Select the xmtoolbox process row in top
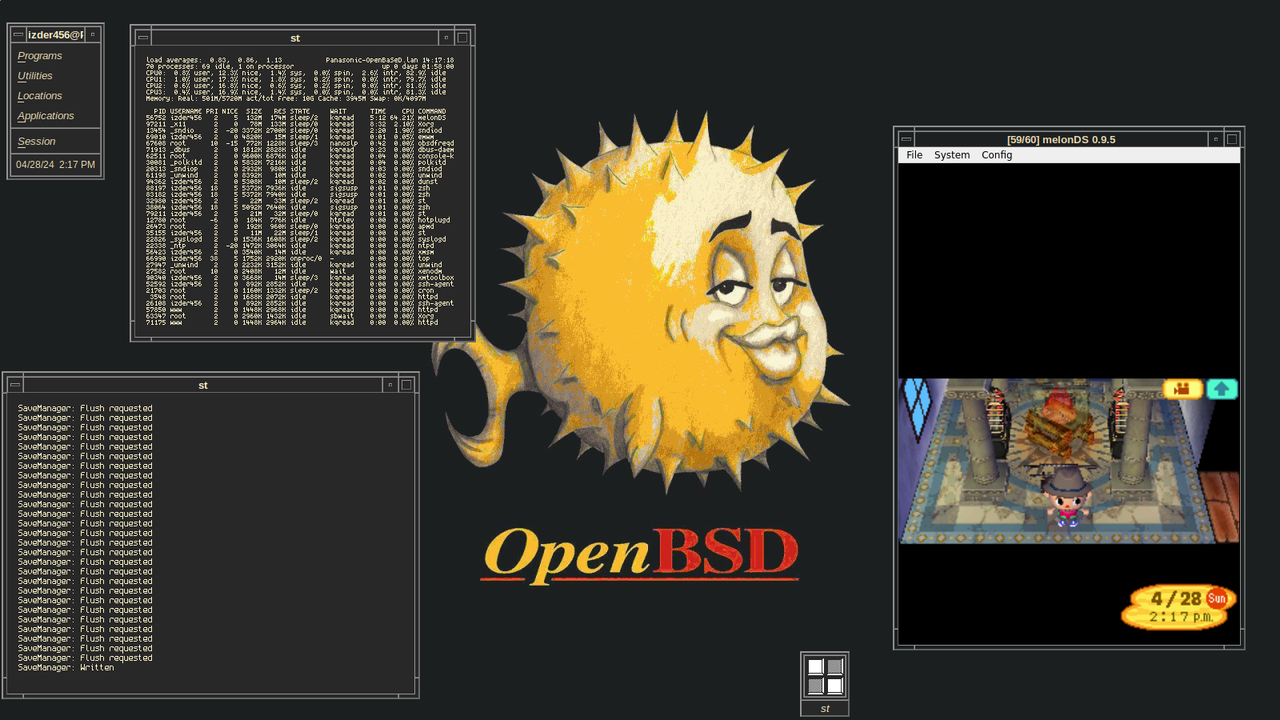 [x=300, y=278]
